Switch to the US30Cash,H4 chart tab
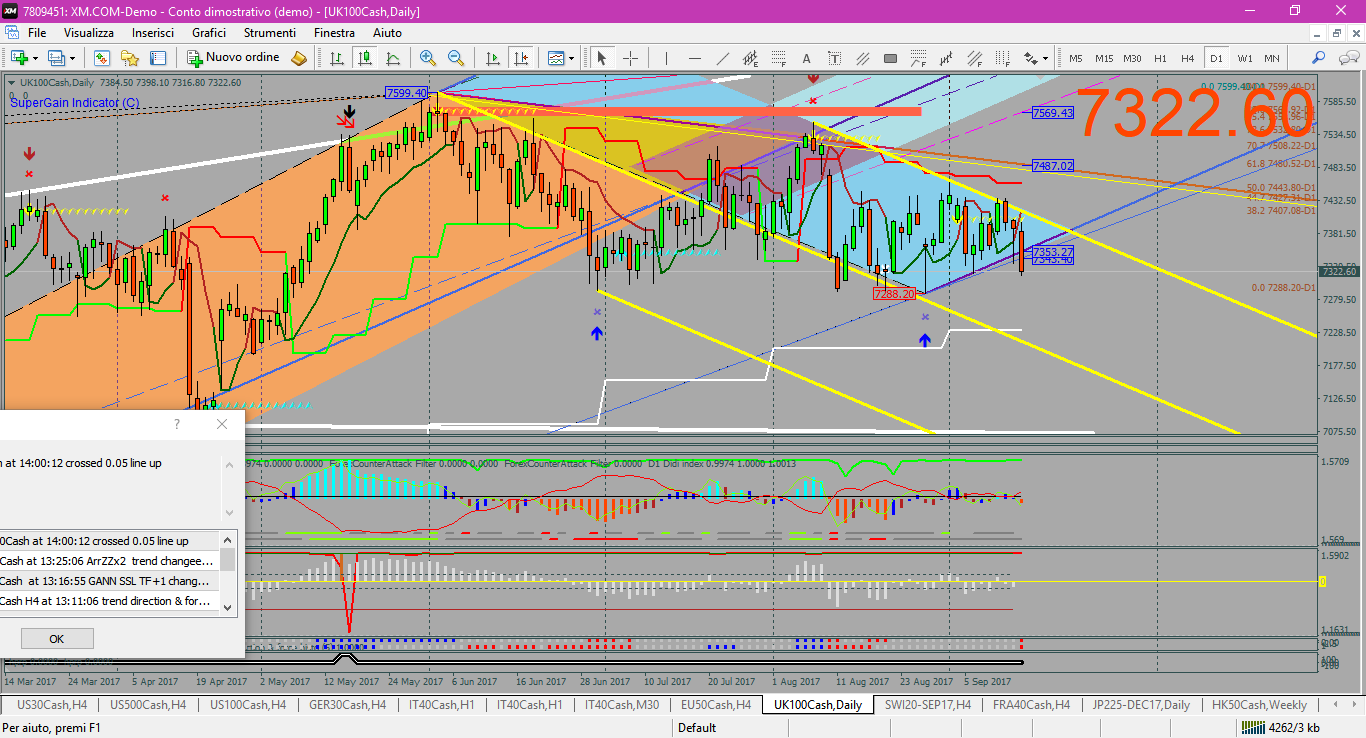The image size is (1366, 738). [52, 705]
